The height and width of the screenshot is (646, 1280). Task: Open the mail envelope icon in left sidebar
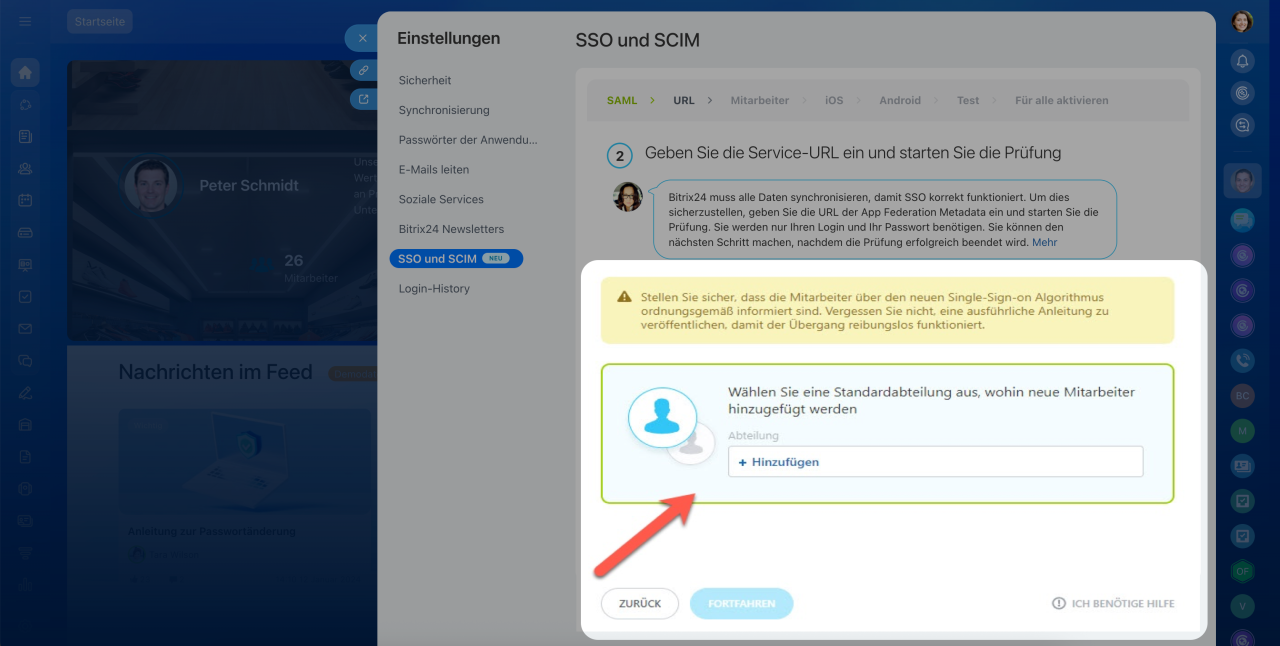point(25,328)
